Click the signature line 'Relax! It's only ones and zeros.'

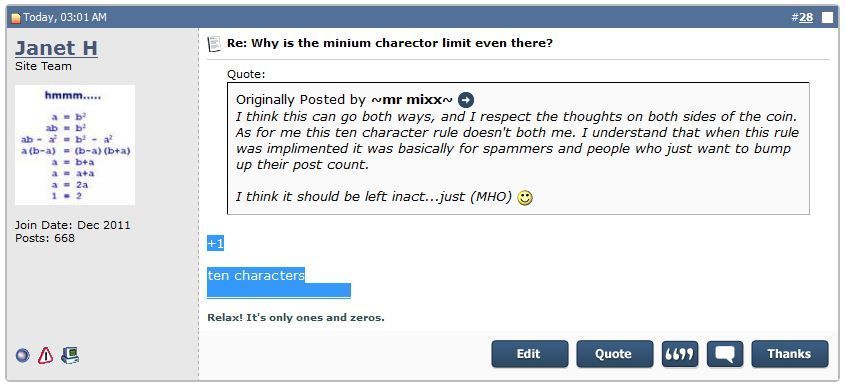(296, 317)
